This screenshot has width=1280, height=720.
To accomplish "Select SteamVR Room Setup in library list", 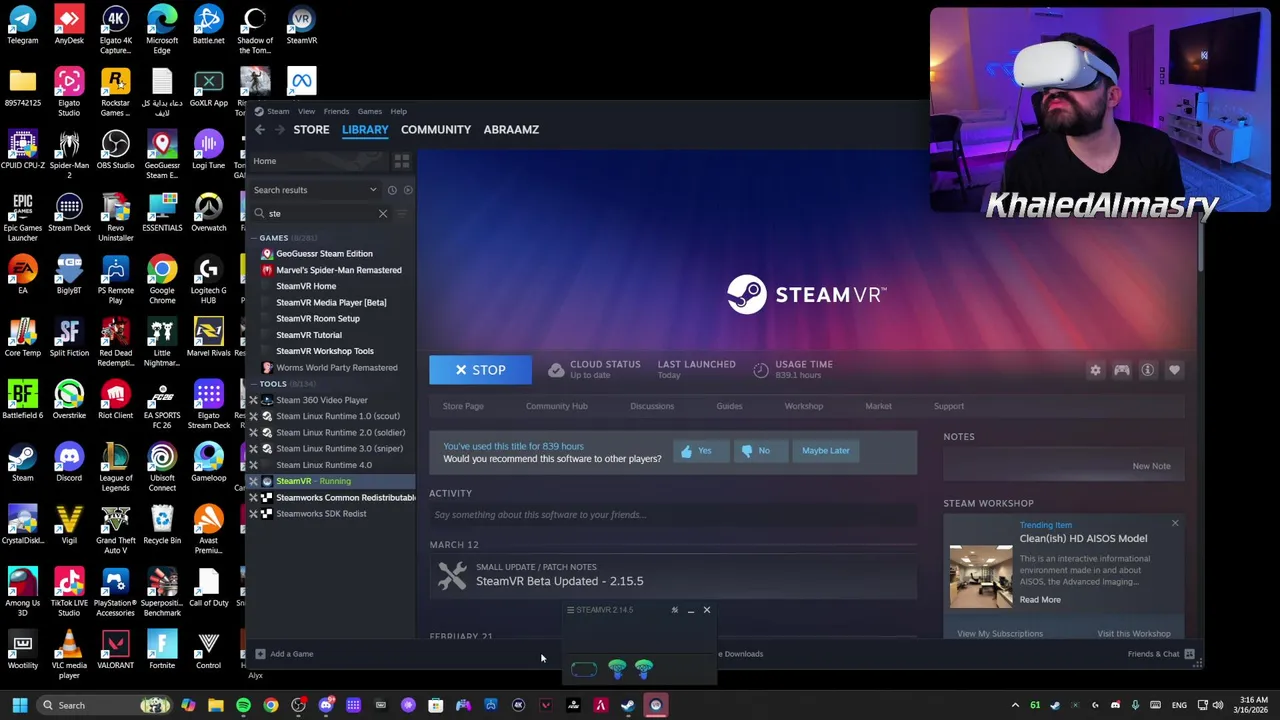I will [317, 318].
